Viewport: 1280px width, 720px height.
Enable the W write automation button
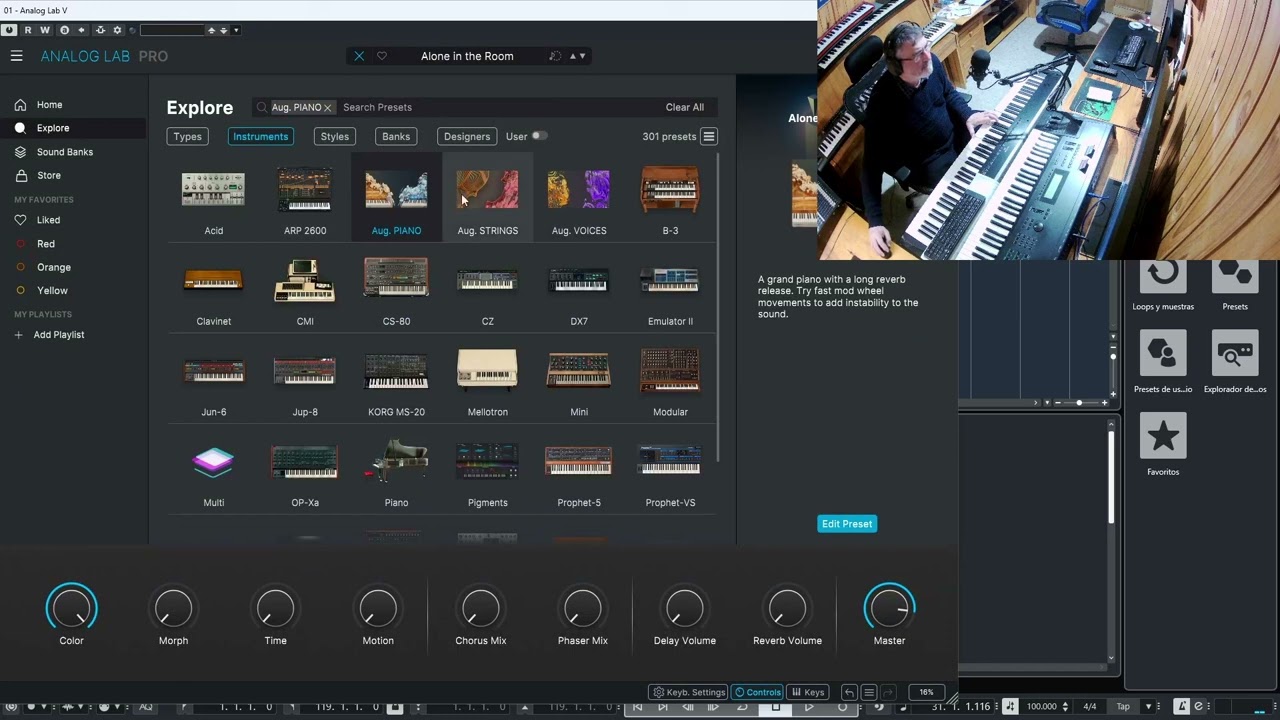click(45, 30)
